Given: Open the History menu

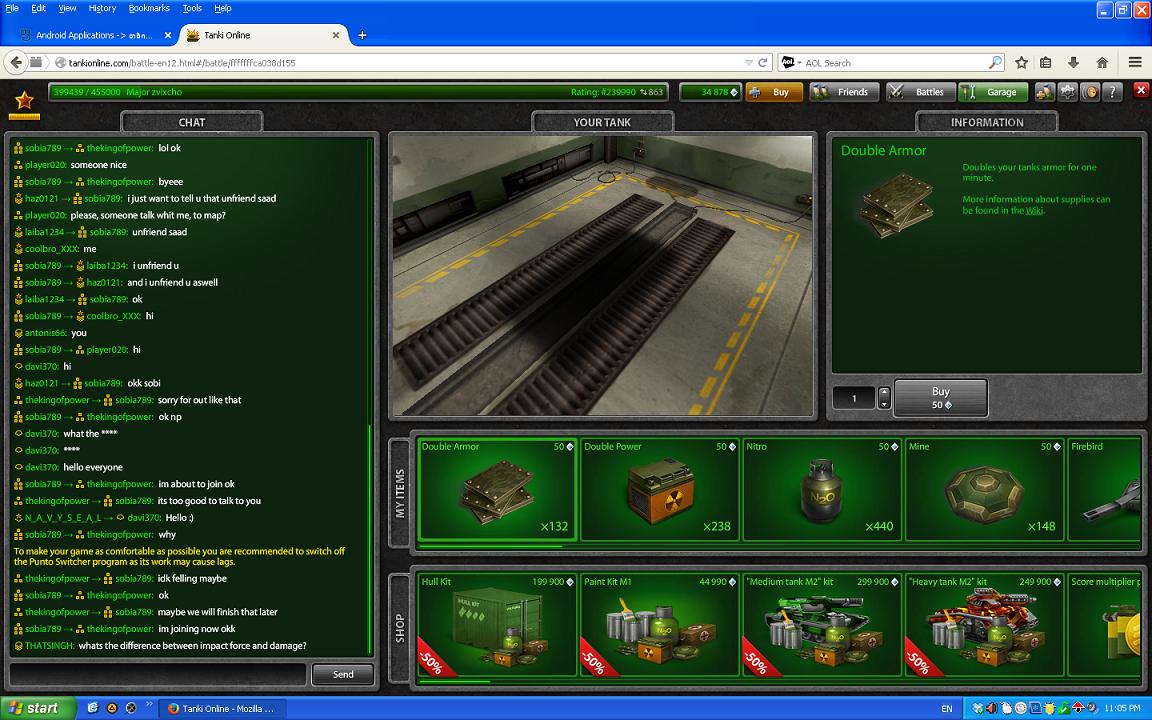Looking at the screenshot, I should [x=102, y=8].
